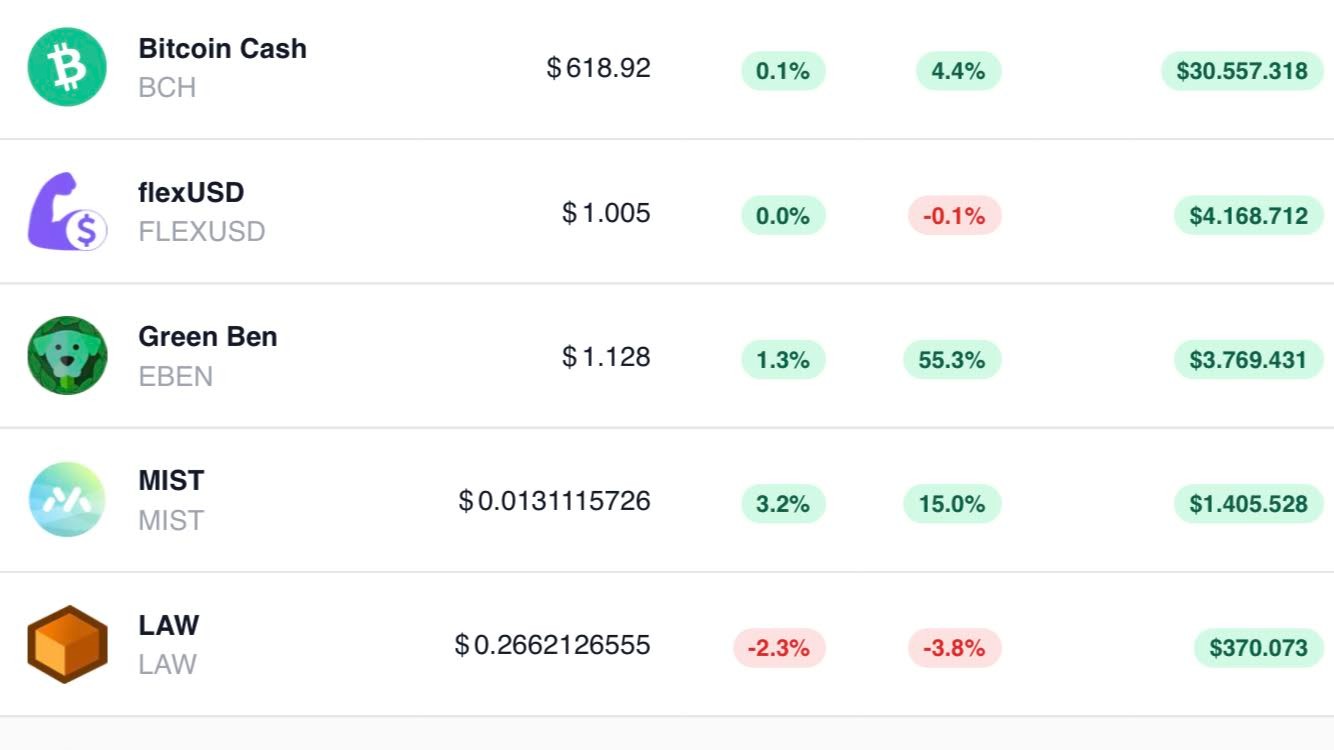Click the Bitcoin Cash green coin icon
1334x750 pixels.
[x=67, y=67]
